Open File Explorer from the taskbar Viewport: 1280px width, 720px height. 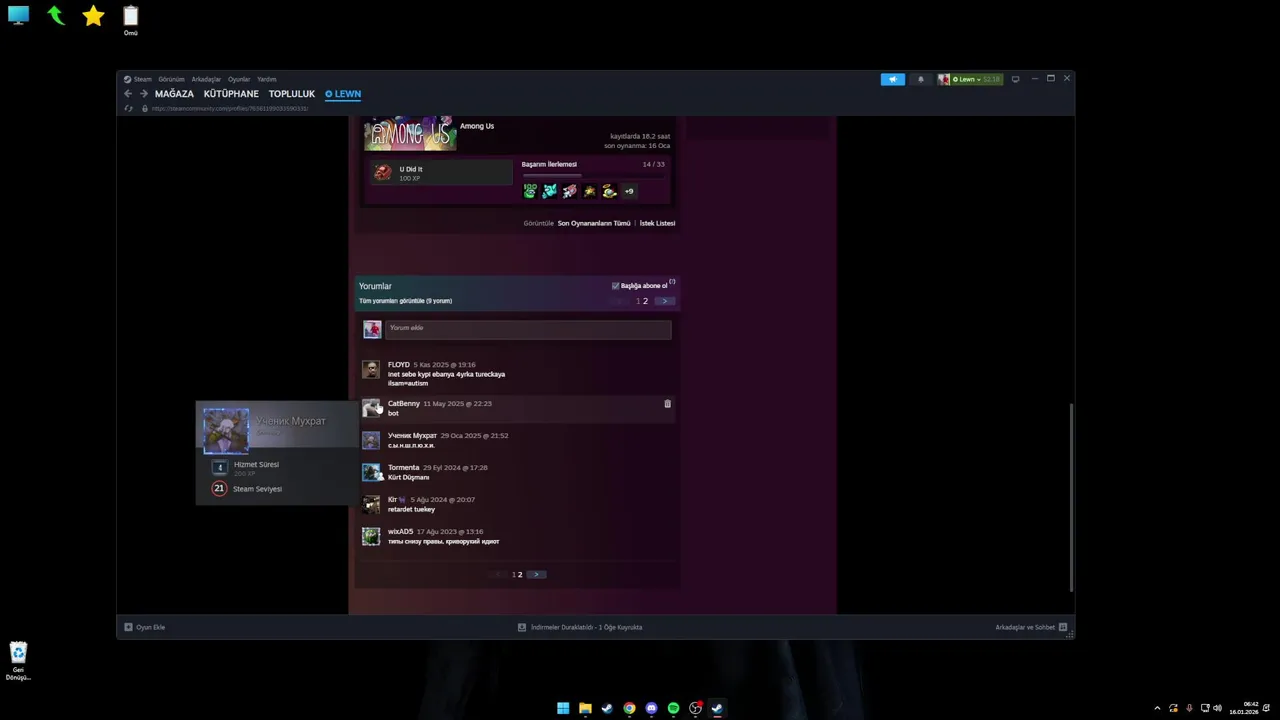point(585,708)
